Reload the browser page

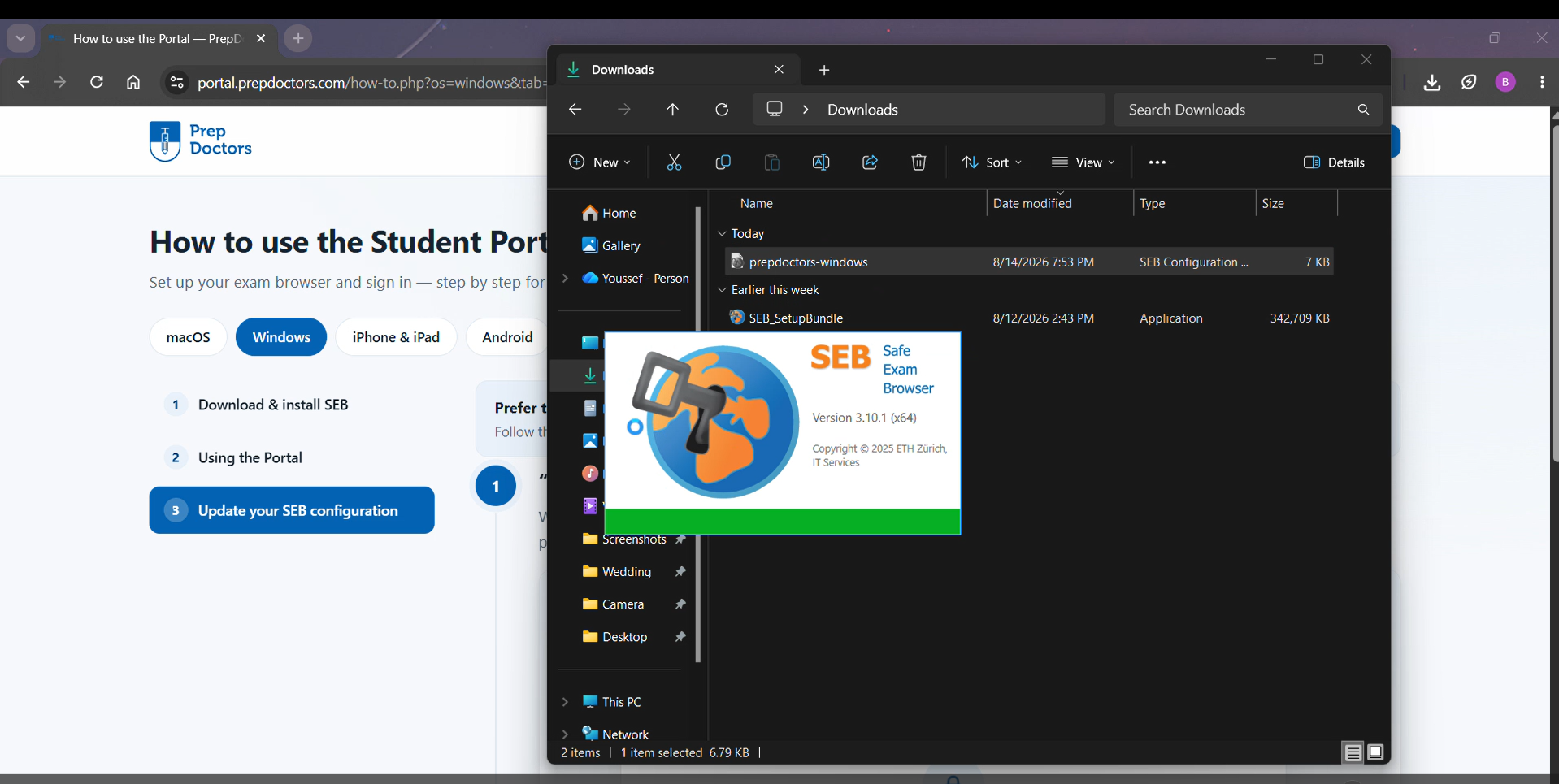97,82
